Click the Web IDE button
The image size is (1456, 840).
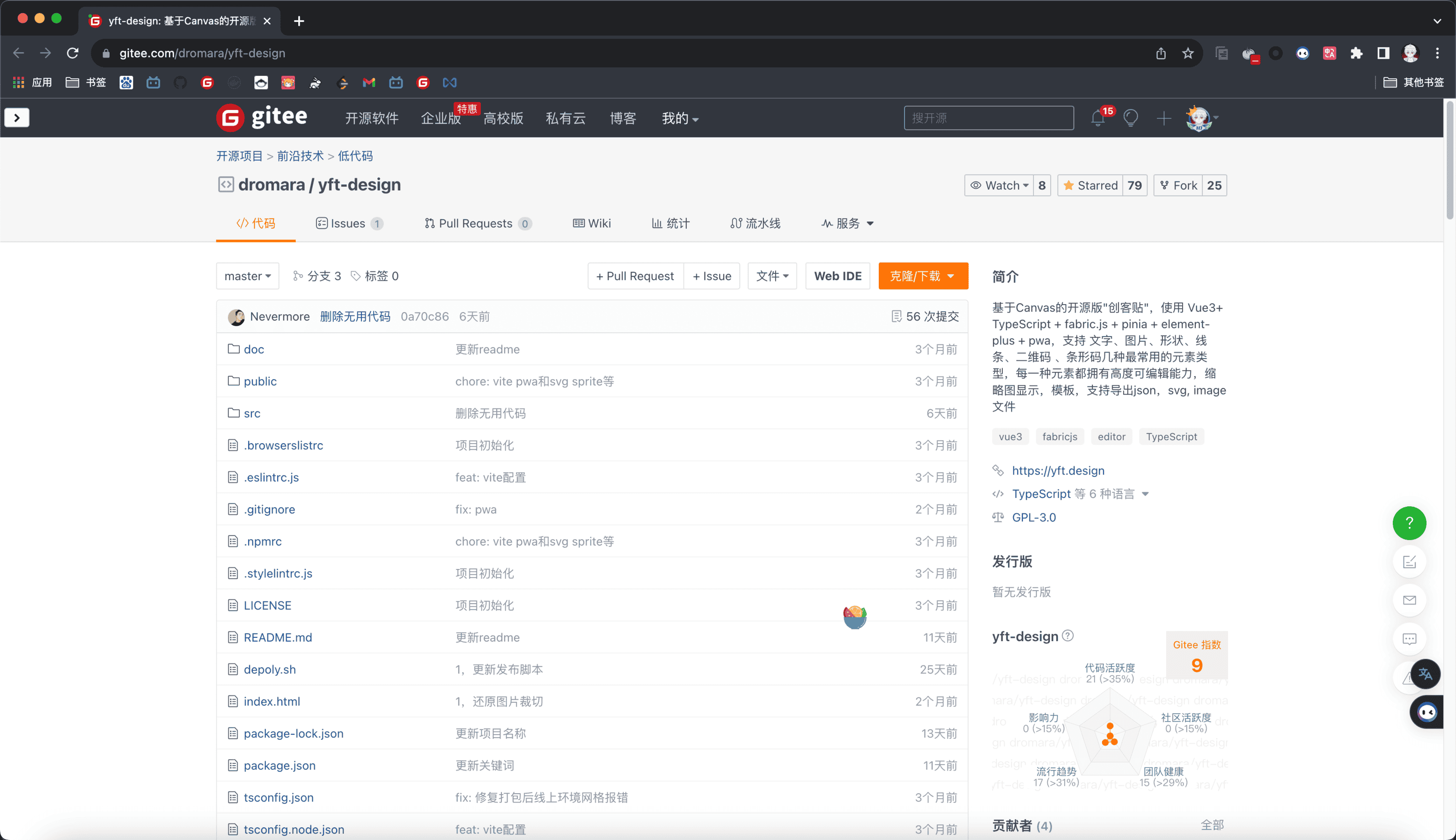pos(838,276)
